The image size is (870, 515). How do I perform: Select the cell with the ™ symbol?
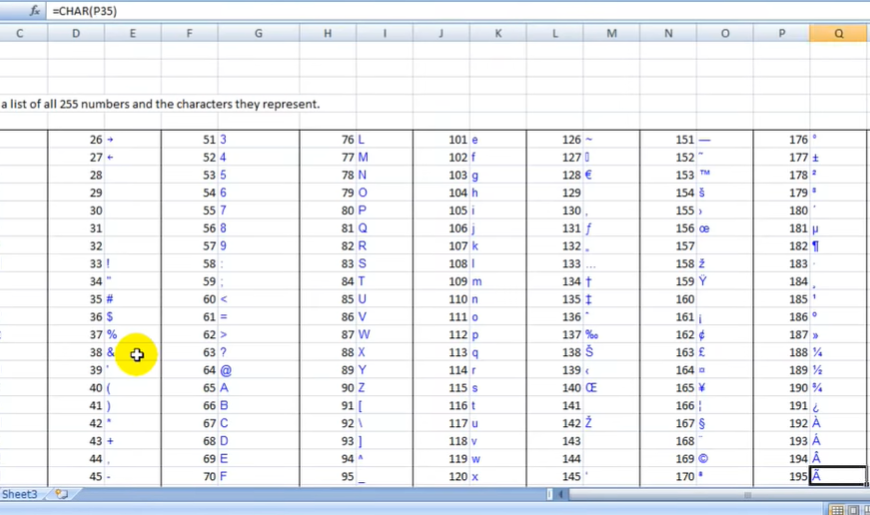click(725, 175)
